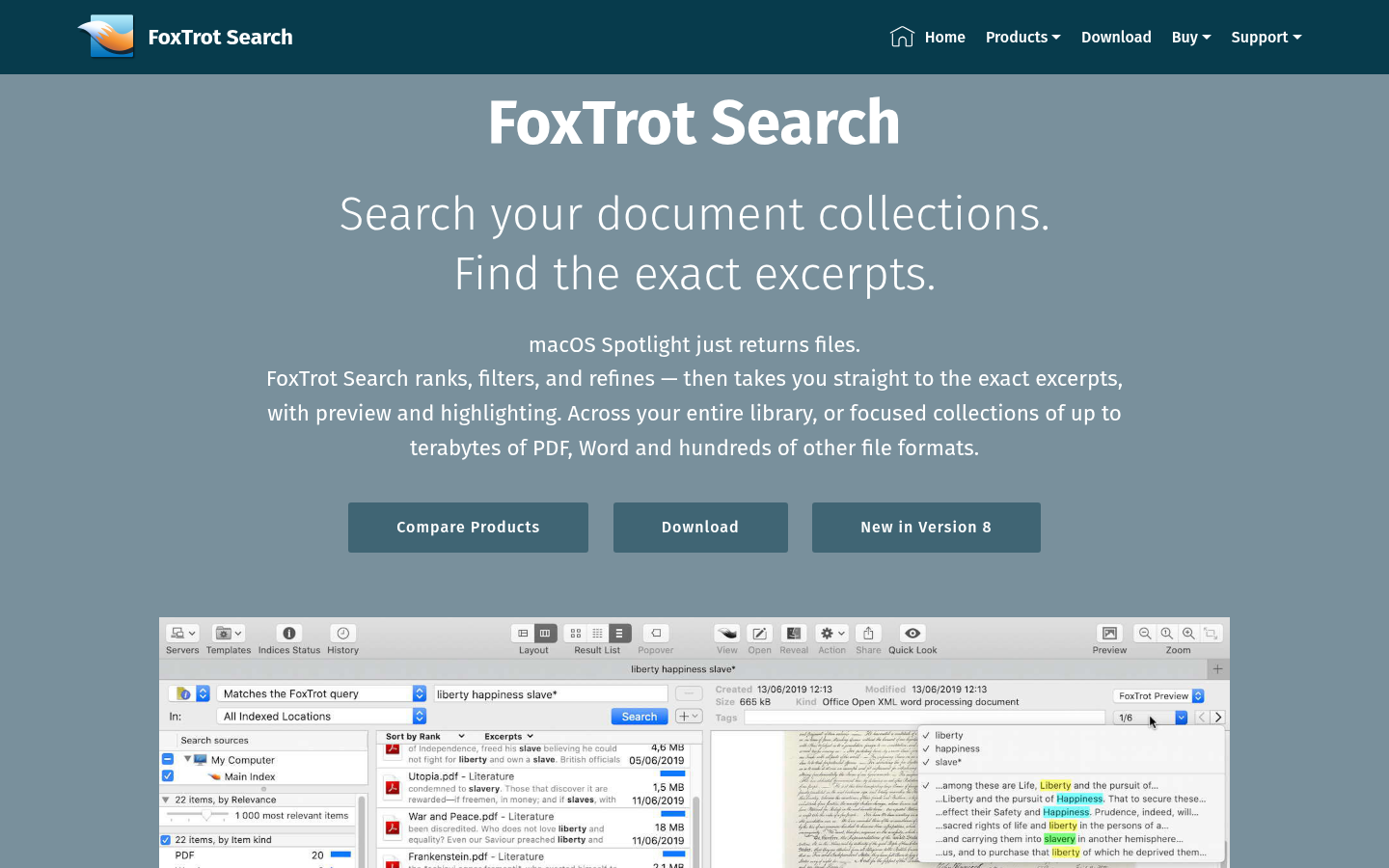Click the FoxTrot Search fox logo
1389x868 pixels.
[106, 37]
